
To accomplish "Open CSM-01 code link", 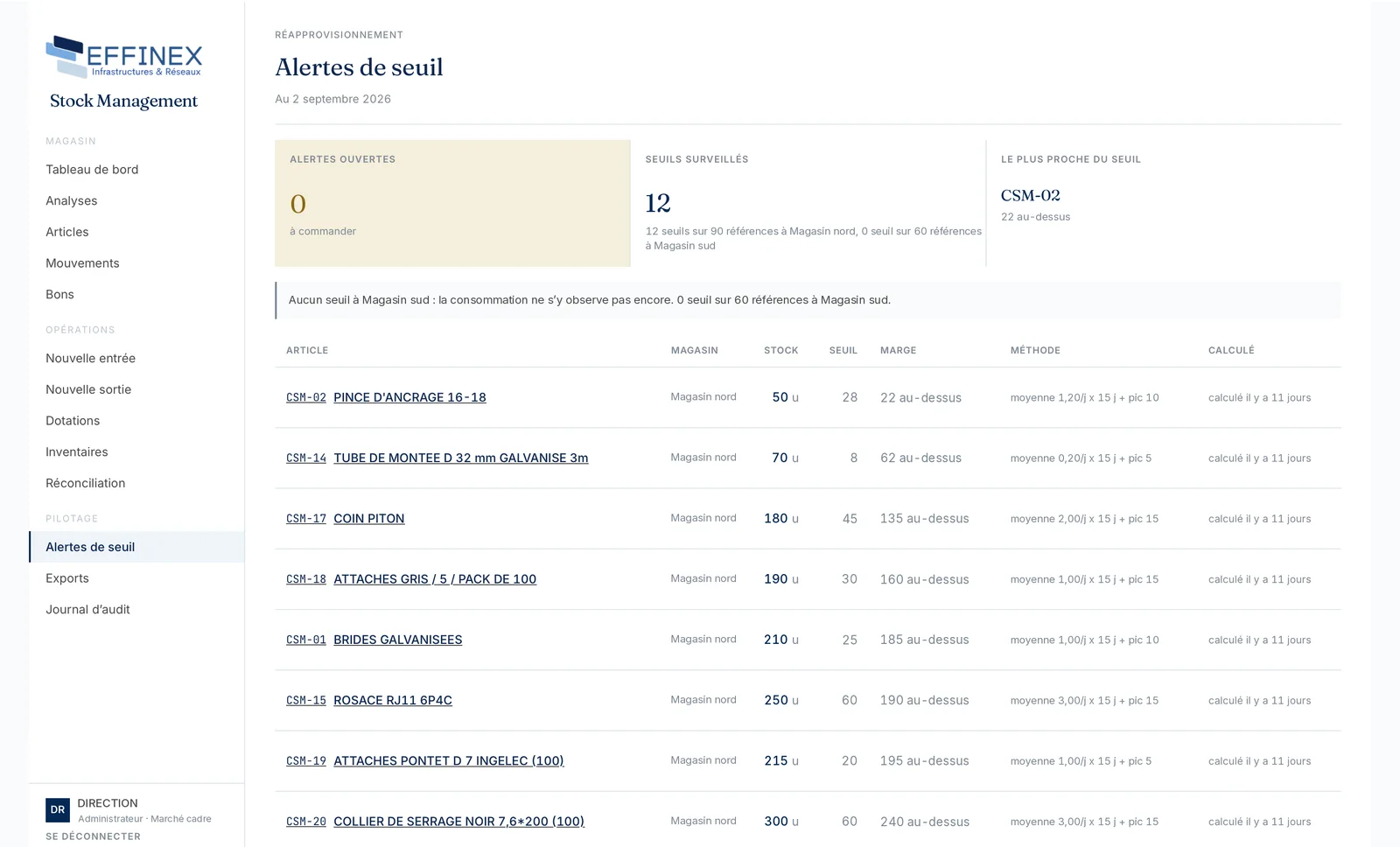I will 306,640.
